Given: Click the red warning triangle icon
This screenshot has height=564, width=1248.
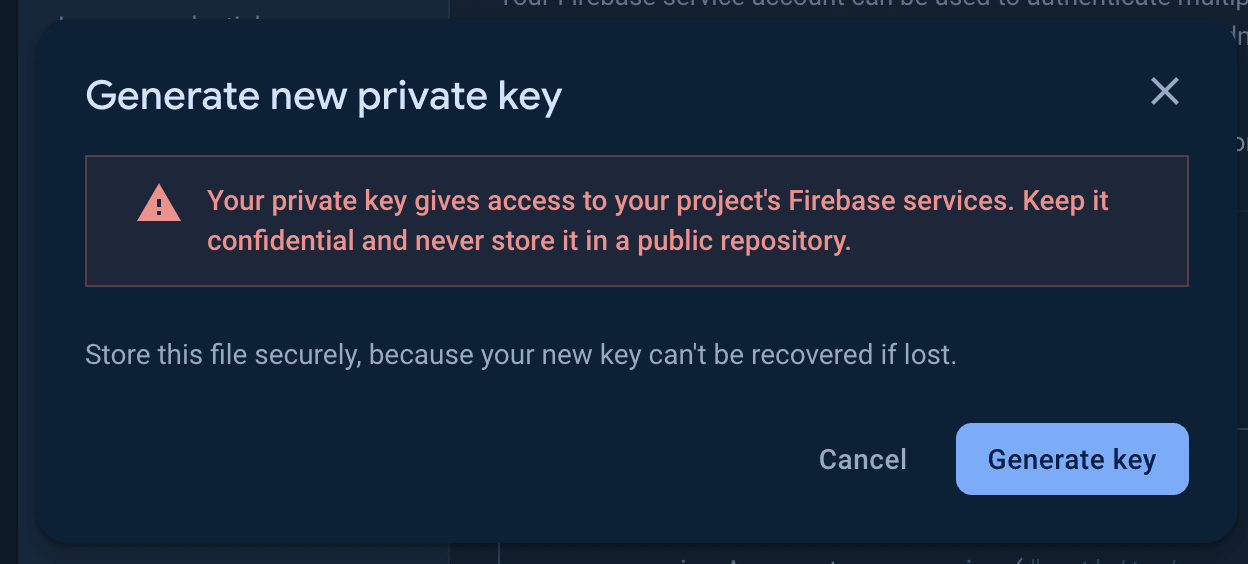Looking at the screenshot, I should [x=159, y=204].
